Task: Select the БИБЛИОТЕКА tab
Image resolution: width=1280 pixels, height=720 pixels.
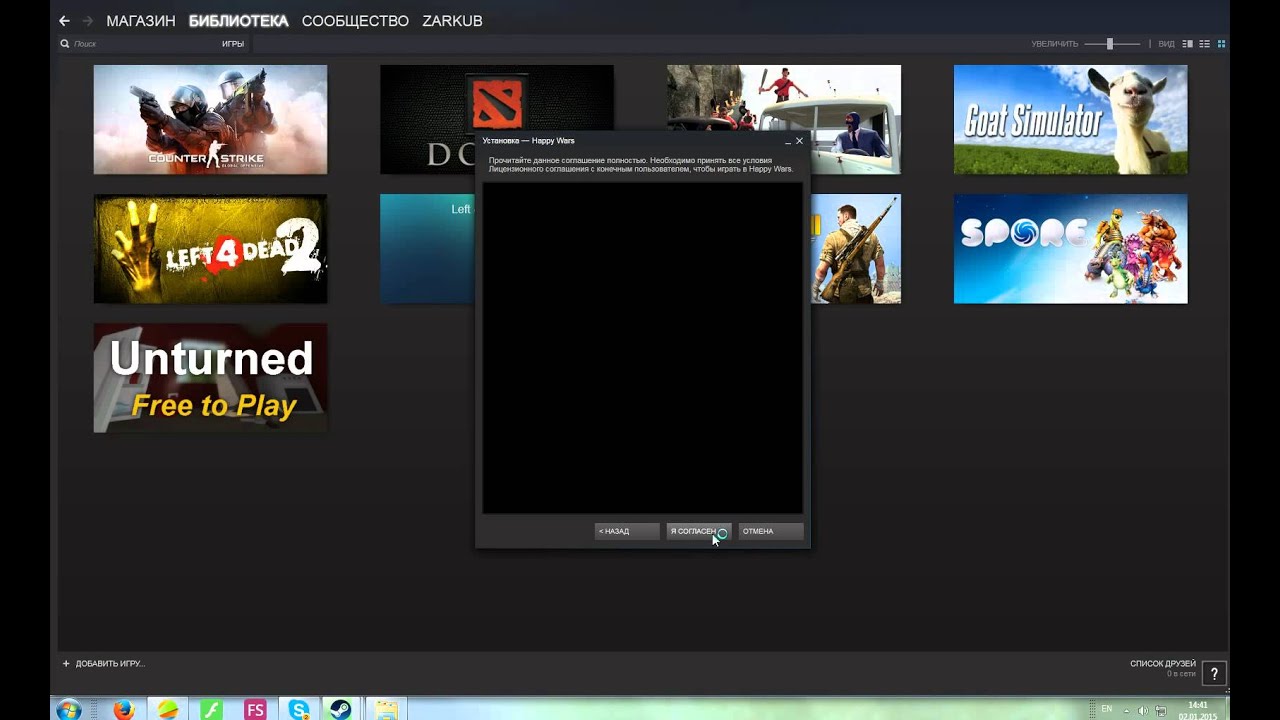Action: click(238, 21)
